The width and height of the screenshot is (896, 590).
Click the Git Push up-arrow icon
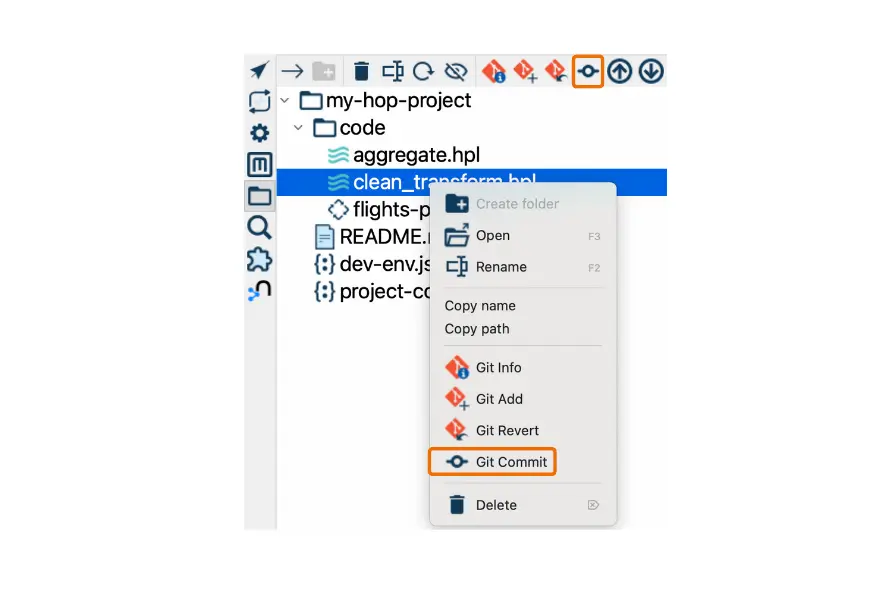click(x=619, y=71)
